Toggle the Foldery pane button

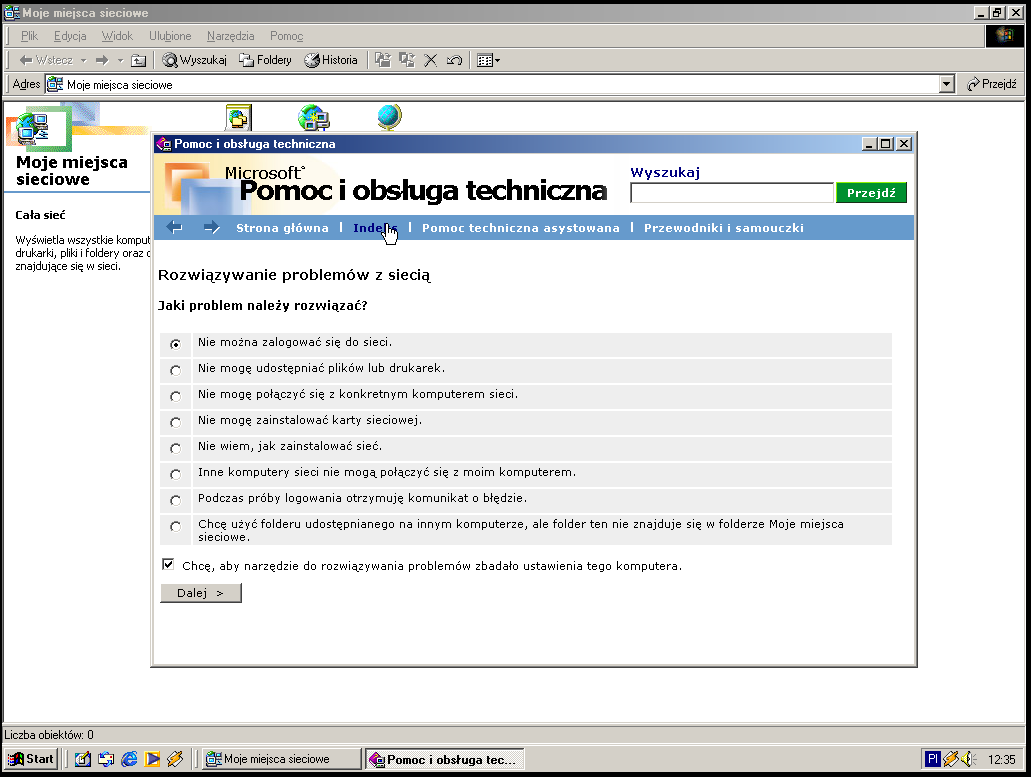coord(266,60)
